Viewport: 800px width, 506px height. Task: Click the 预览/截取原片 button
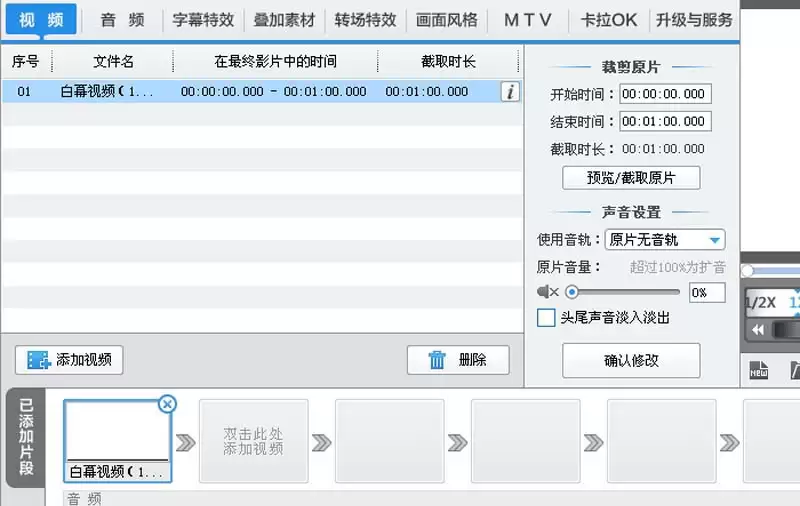coord(631,178)
